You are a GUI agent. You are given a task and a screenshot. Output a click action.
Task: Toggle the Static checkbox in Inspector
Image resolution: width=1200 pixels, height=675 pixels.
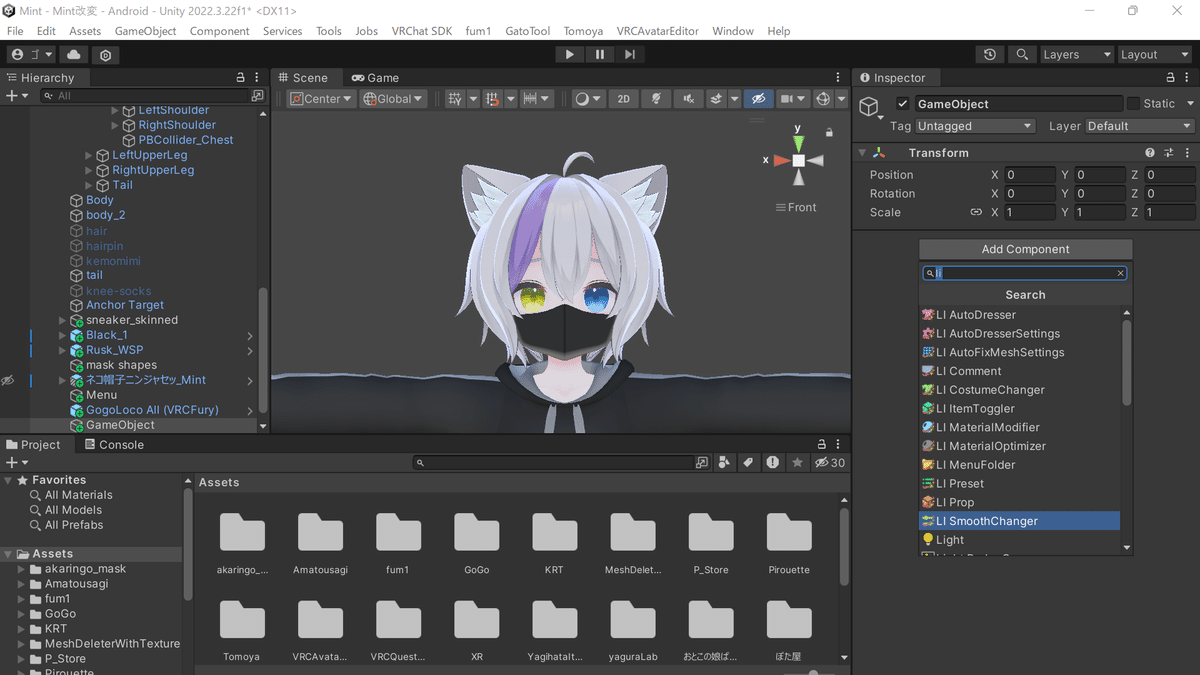click(x=1133, y=104)
